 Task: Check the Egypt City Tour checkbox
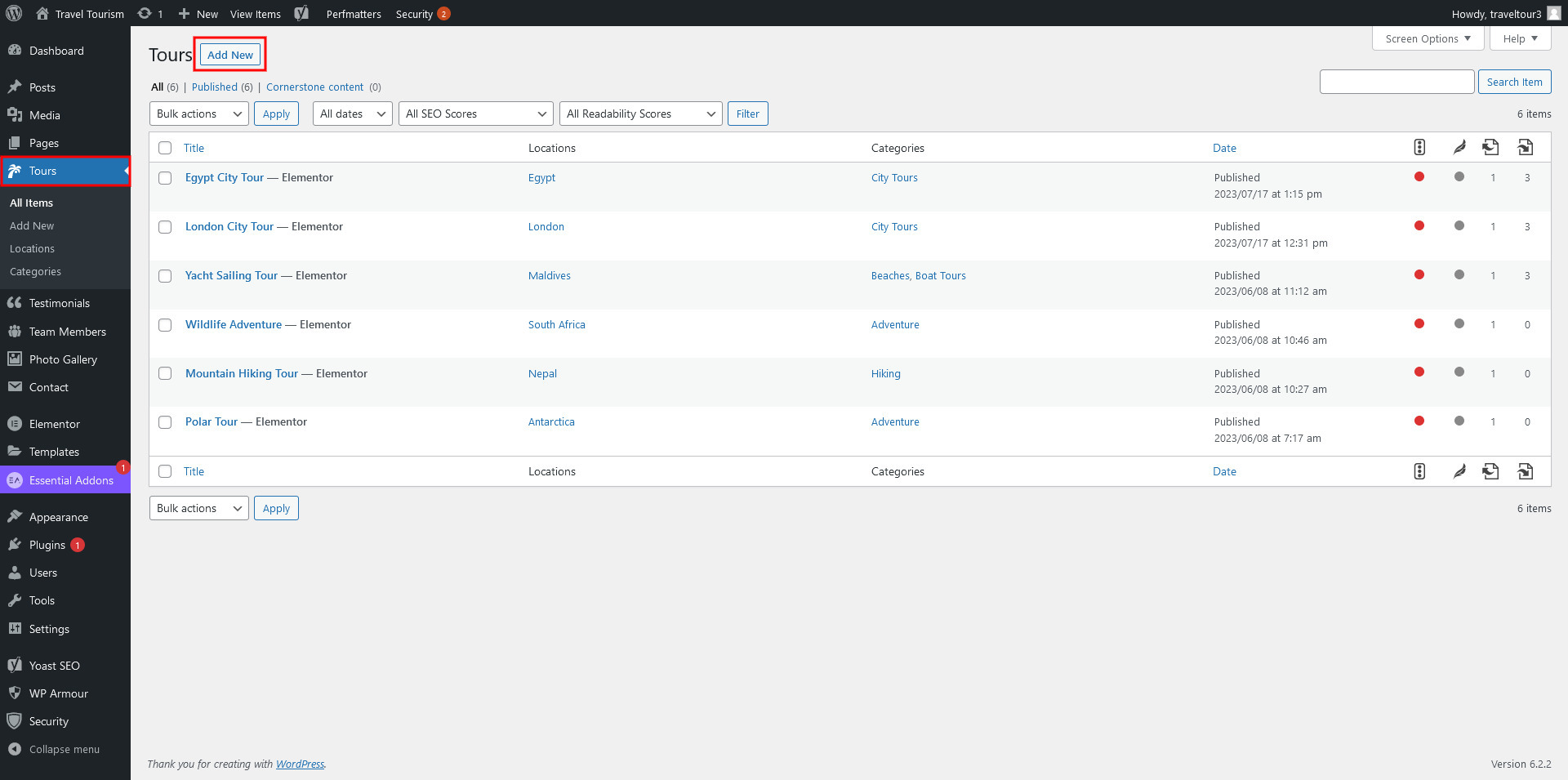click(165, 178)
